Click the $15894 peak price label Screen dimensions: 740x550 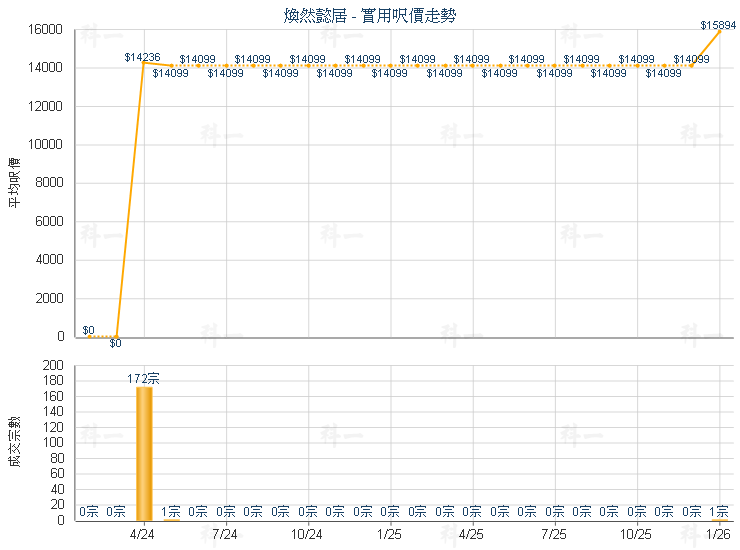tap(718, 24)
